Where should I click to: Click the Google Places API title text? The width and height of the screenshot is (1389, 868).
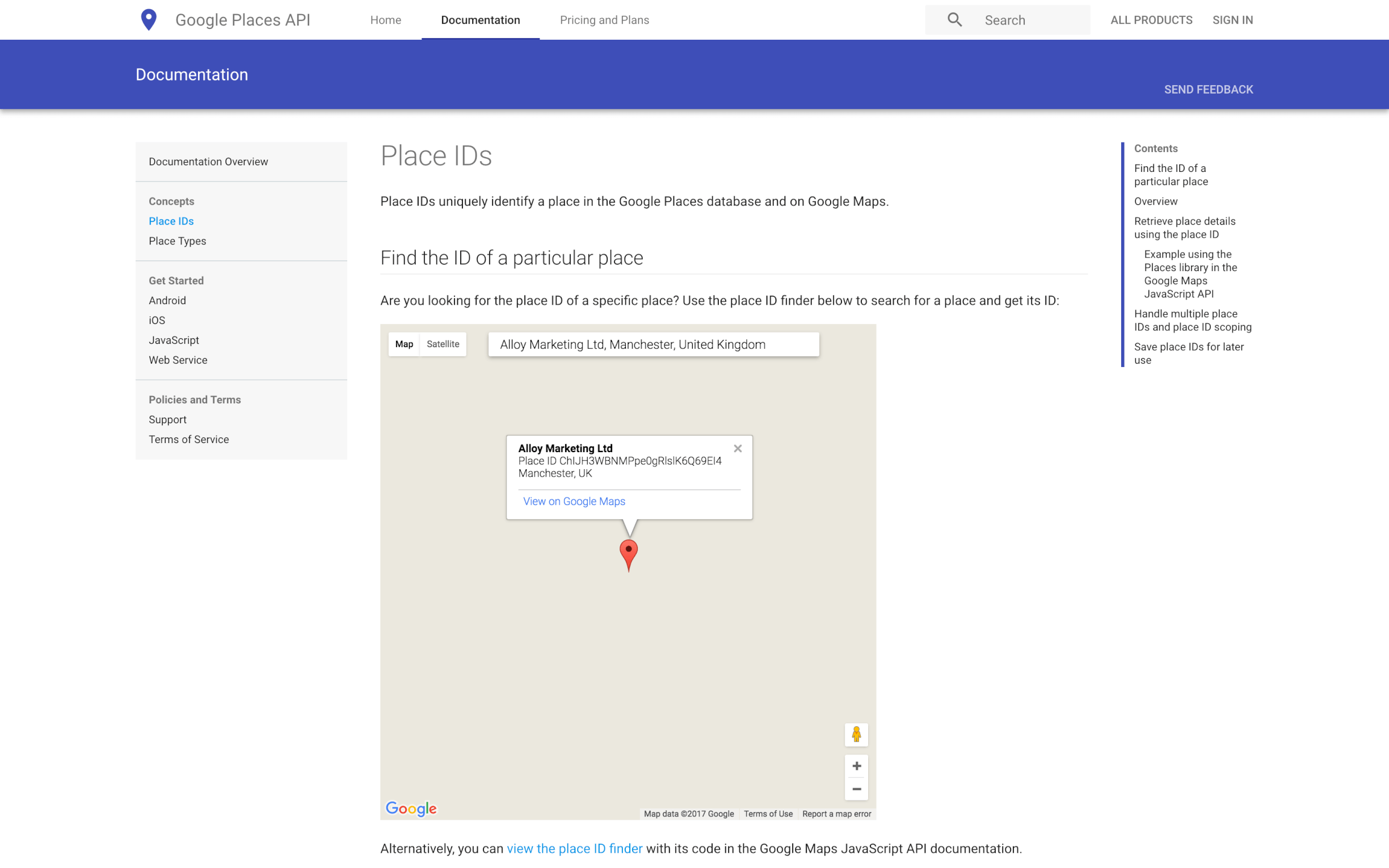point(243,20)
